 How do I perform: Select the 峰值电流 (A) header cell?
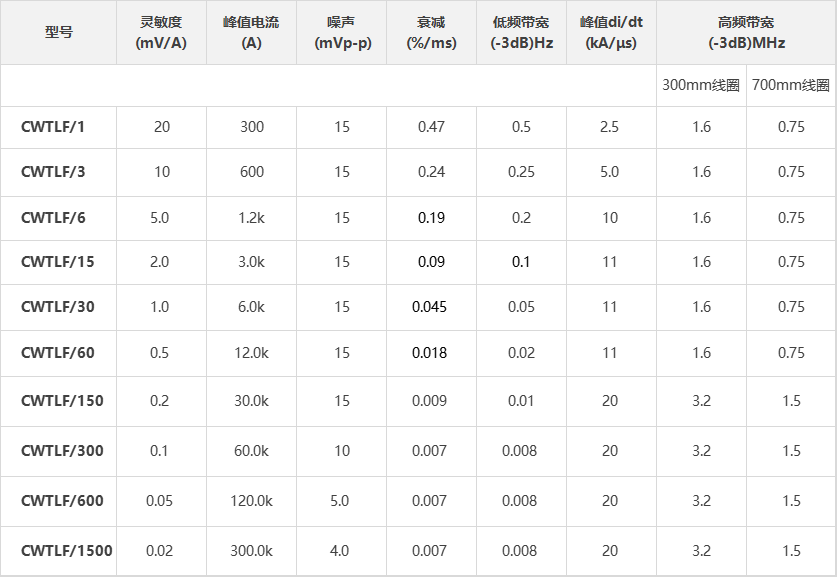pos(251,33)
